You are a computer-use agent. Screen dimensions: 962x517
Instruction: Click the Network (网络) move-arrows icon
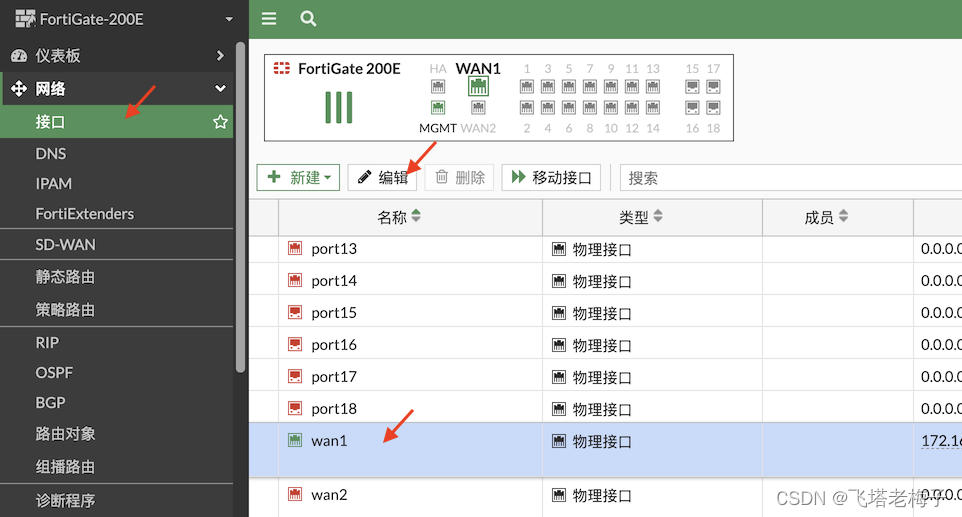19,88
